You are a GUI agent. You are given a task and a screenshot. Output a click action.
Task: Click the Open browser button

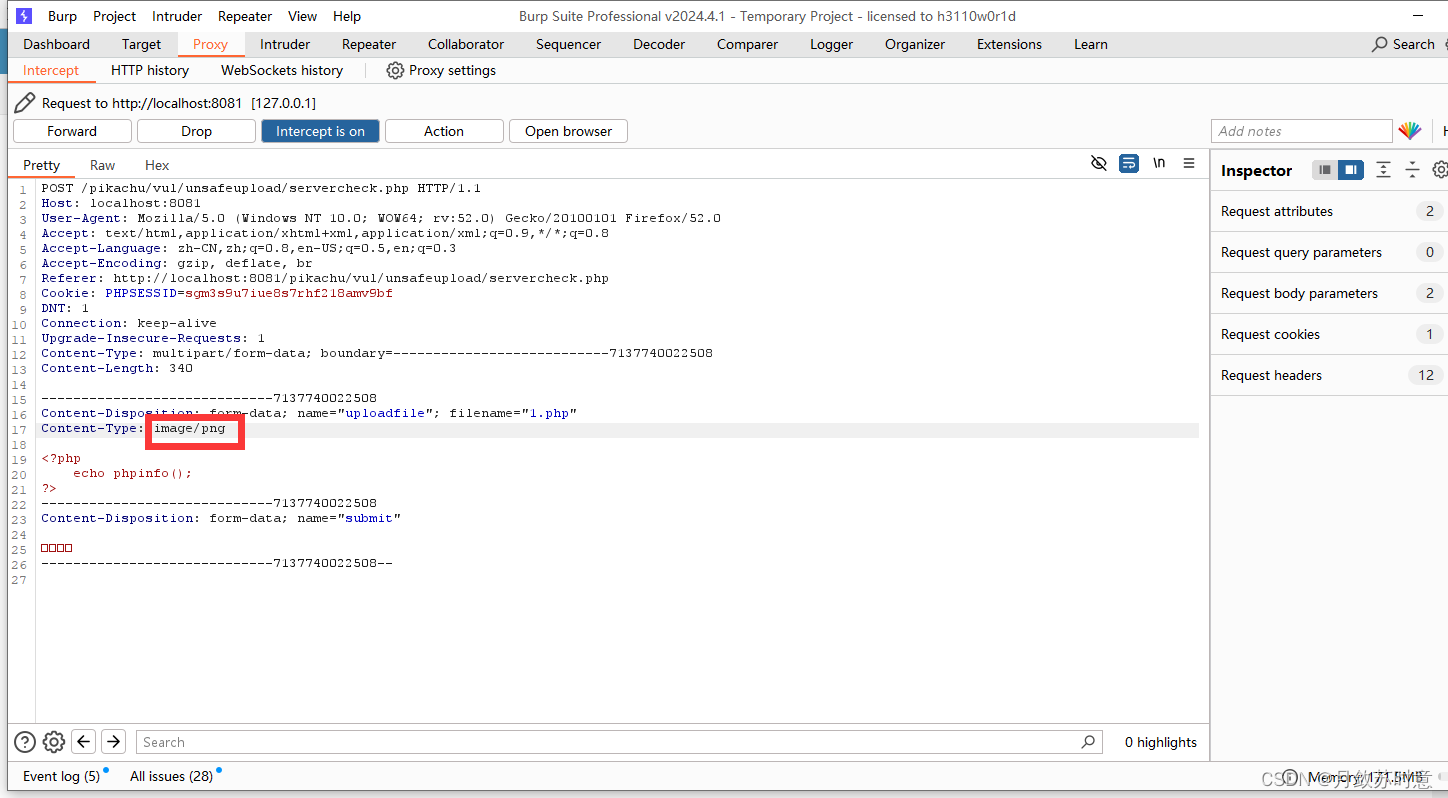pyautogui.click(x=568, y=131)
